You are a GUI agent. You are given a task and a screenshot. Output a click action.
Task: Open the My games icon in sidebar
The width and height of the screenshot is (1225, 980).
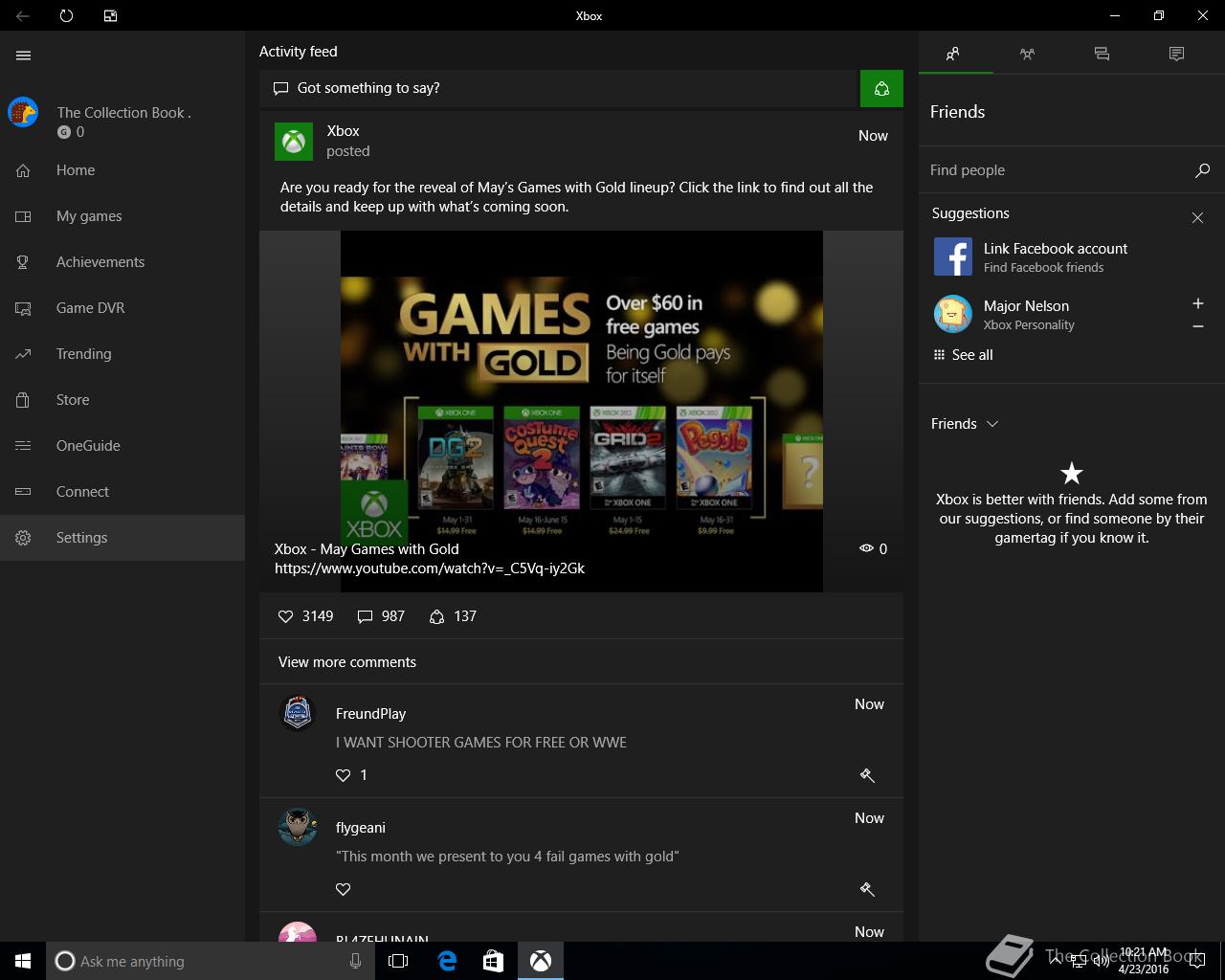tap(23, 216)
